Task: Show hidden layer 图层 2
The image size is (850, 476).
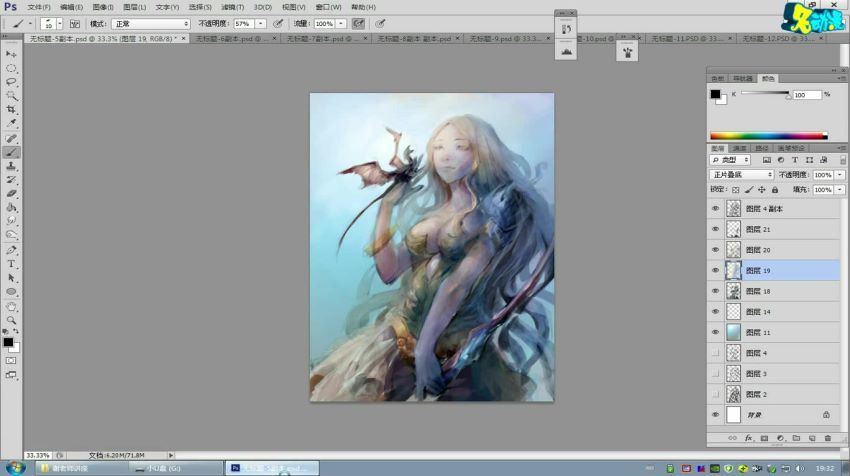Action: (x=716, y=394)
